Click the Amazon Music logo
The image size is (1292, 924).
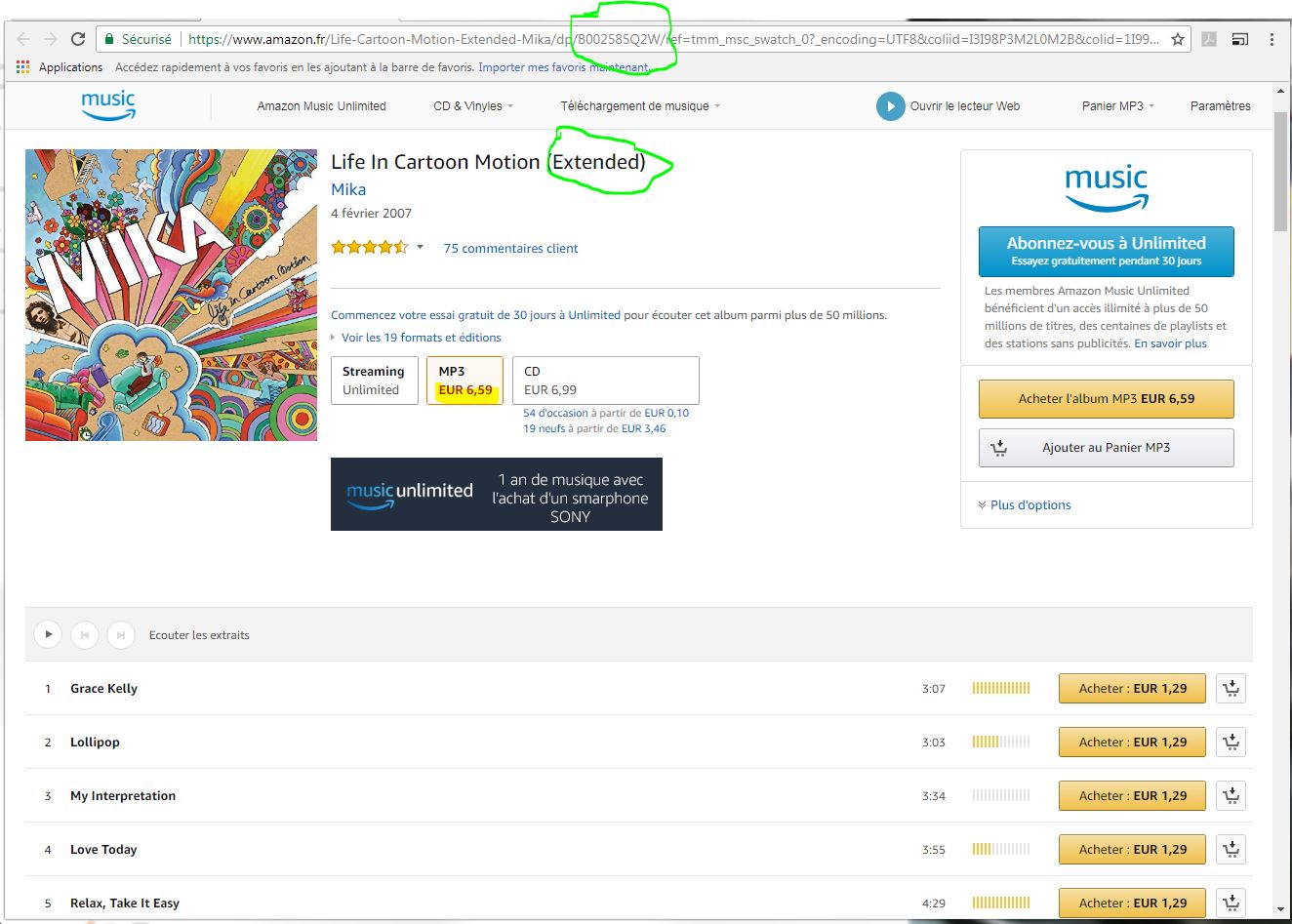tap(108, 105)
